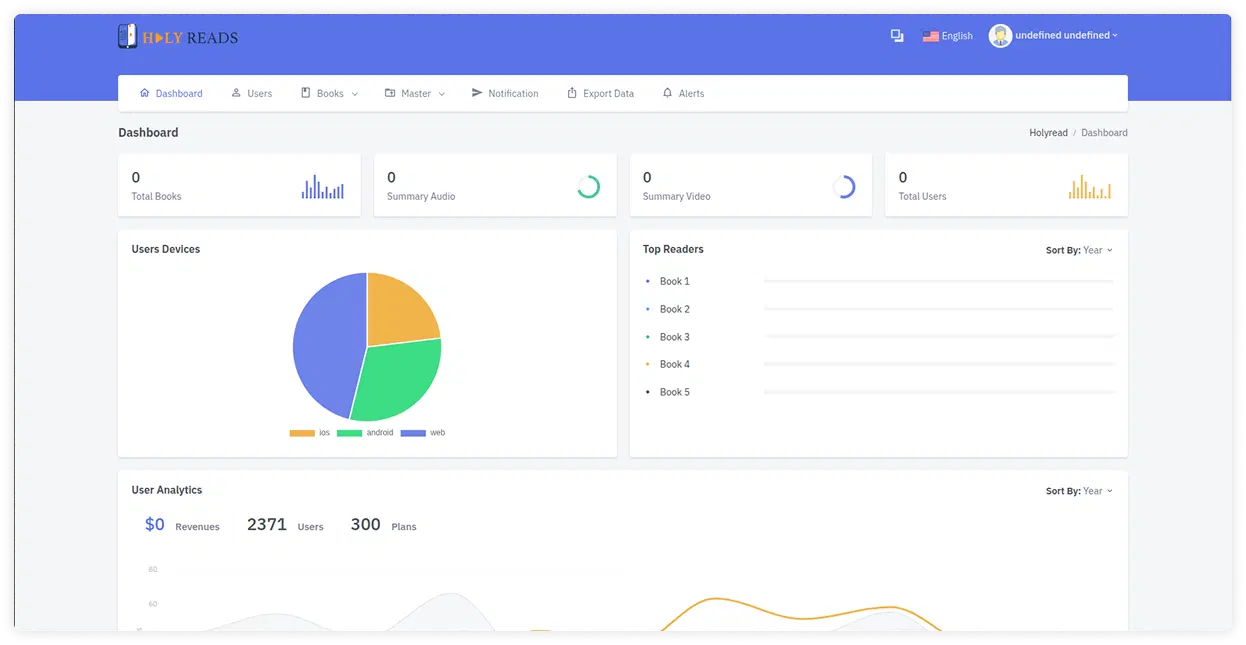
Task: Open the Notification menu item
Action: point(505,93)
